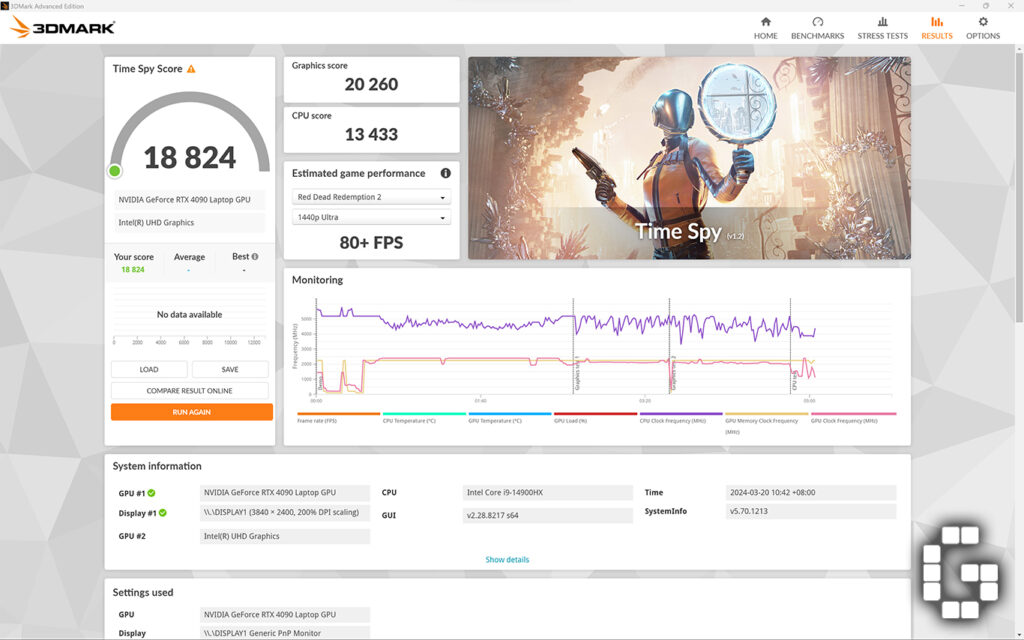
Task: Click the DISPLAY1 3840 × 2400 field
Action: (x=285, y=512)
